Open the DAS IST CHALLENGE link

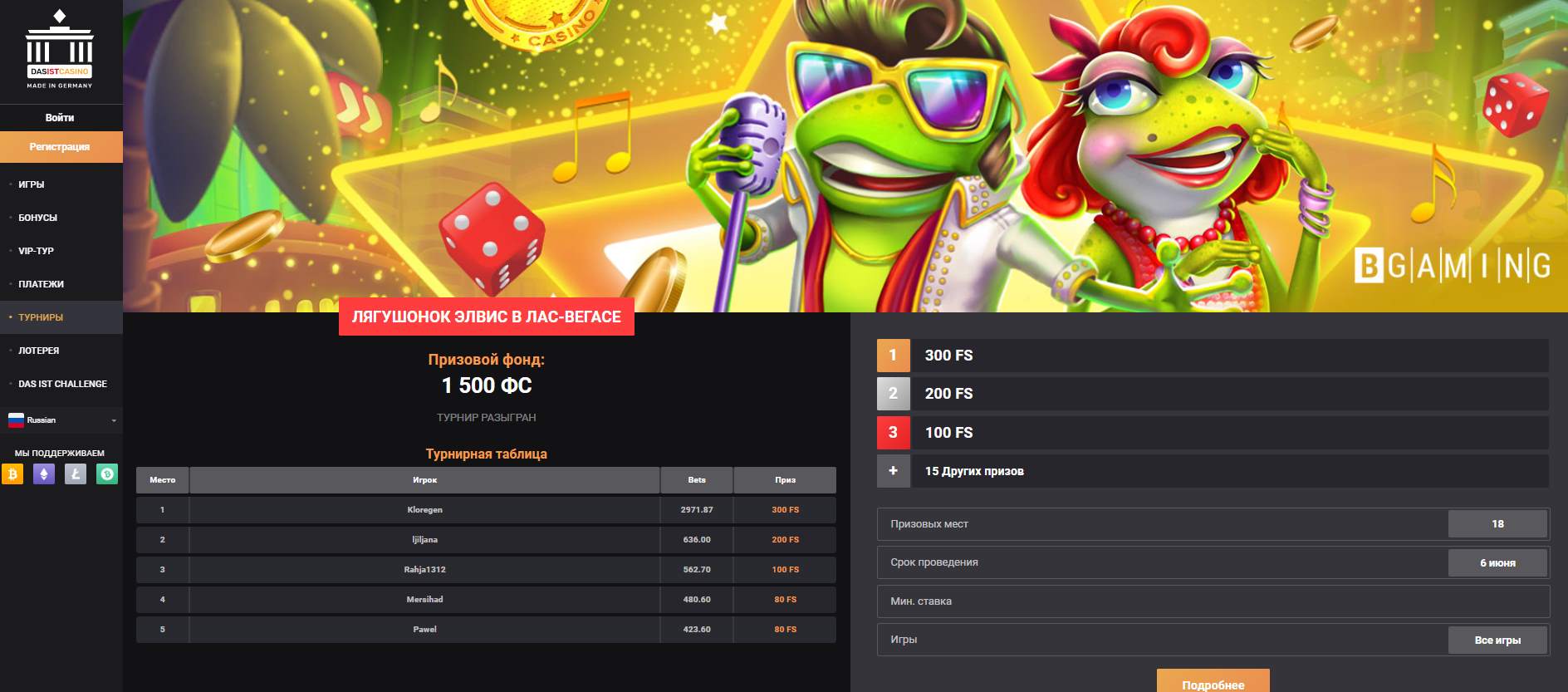tap(62, 384)
